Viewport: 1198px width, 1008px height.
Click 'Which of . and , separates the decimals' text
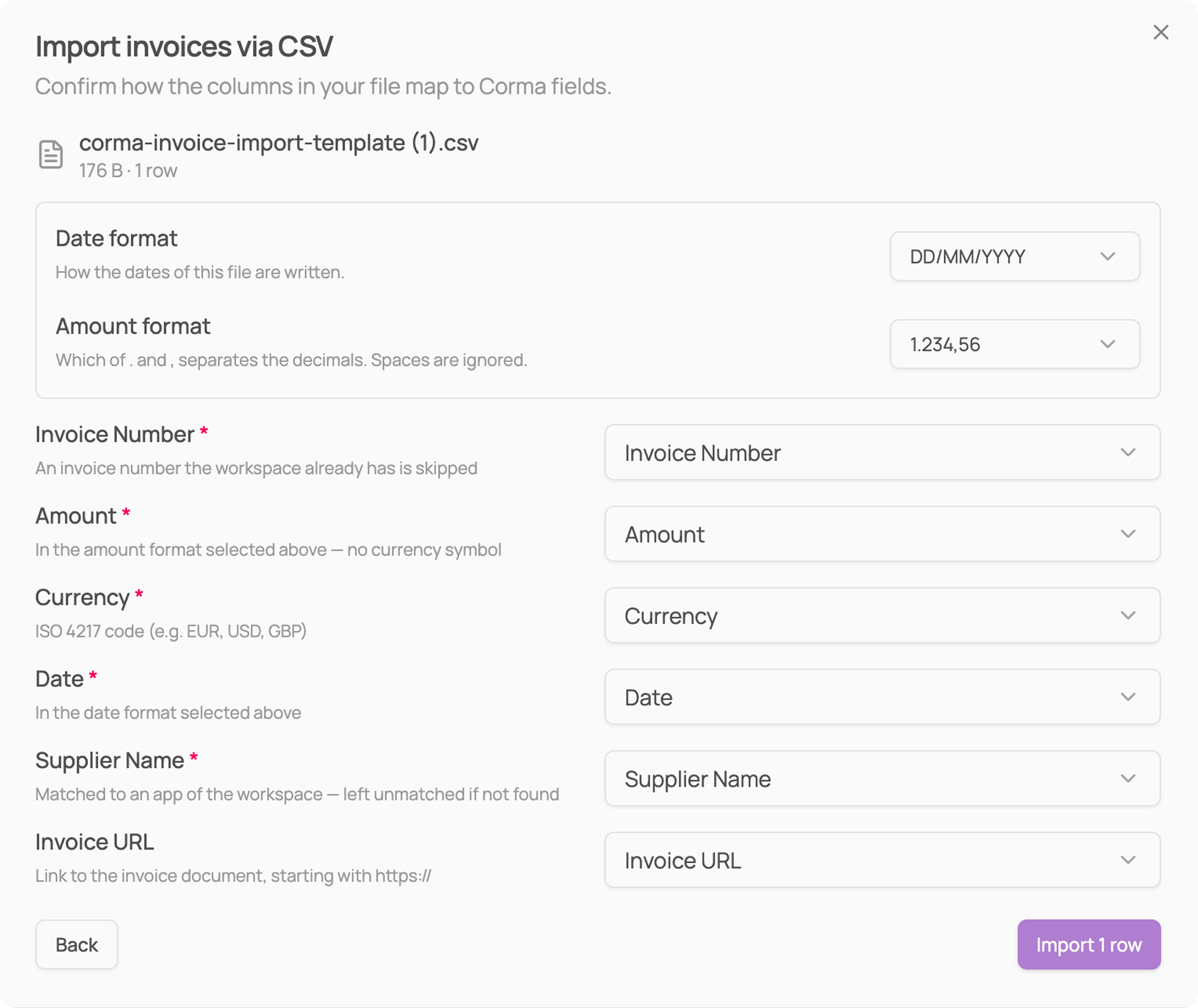coord(292,361)
